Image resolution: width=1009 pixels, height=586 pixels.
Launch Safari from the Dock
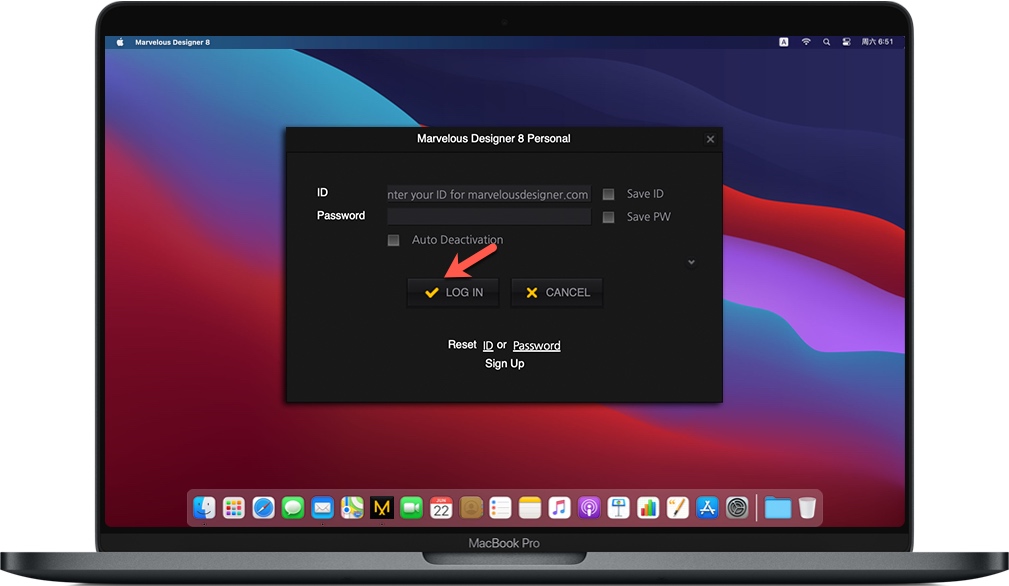pos(263,508)
